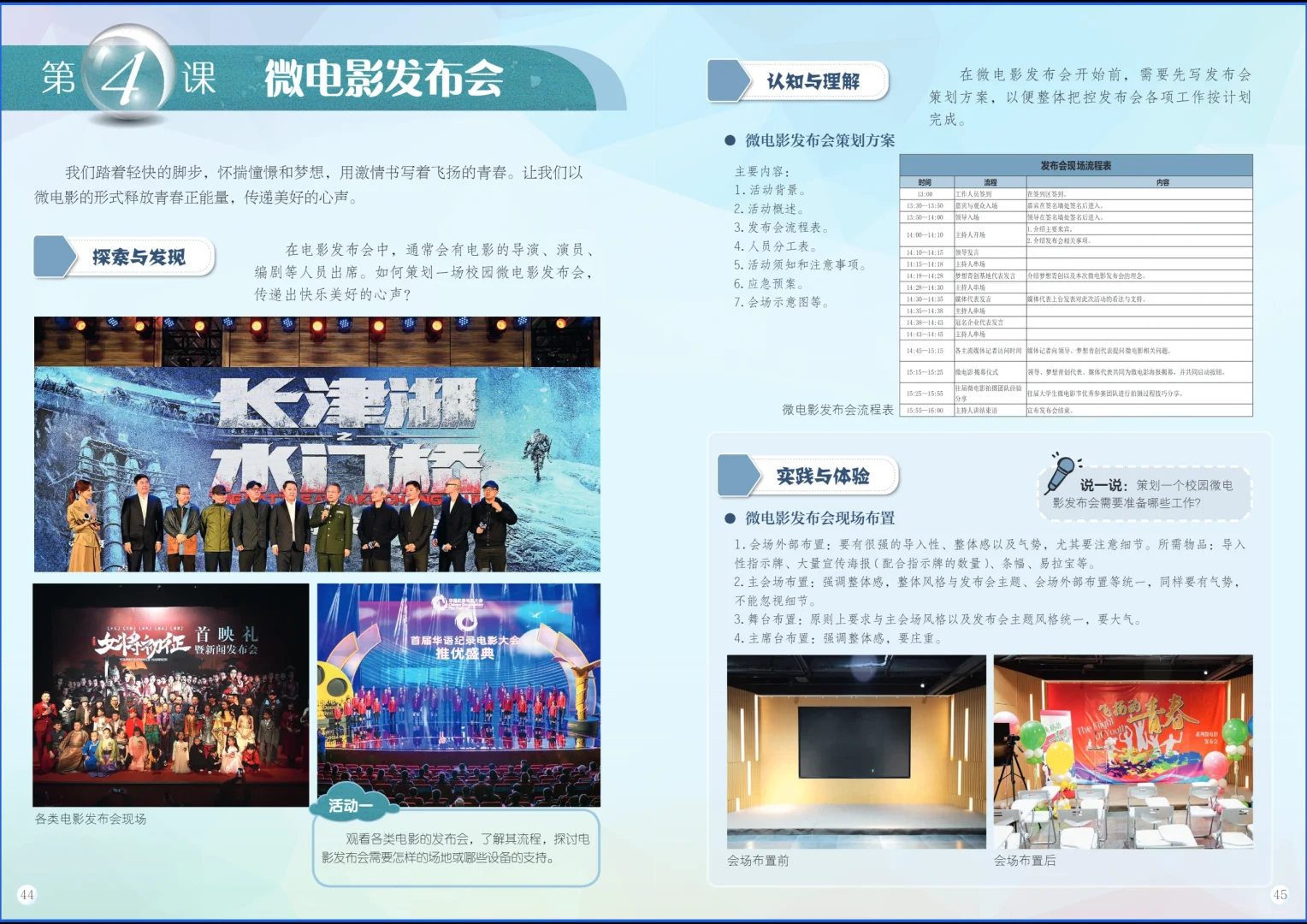This screenshot has height=924, width=1307.
Task: Select the 认知与理解 section heading
Action: coord(813,82)
